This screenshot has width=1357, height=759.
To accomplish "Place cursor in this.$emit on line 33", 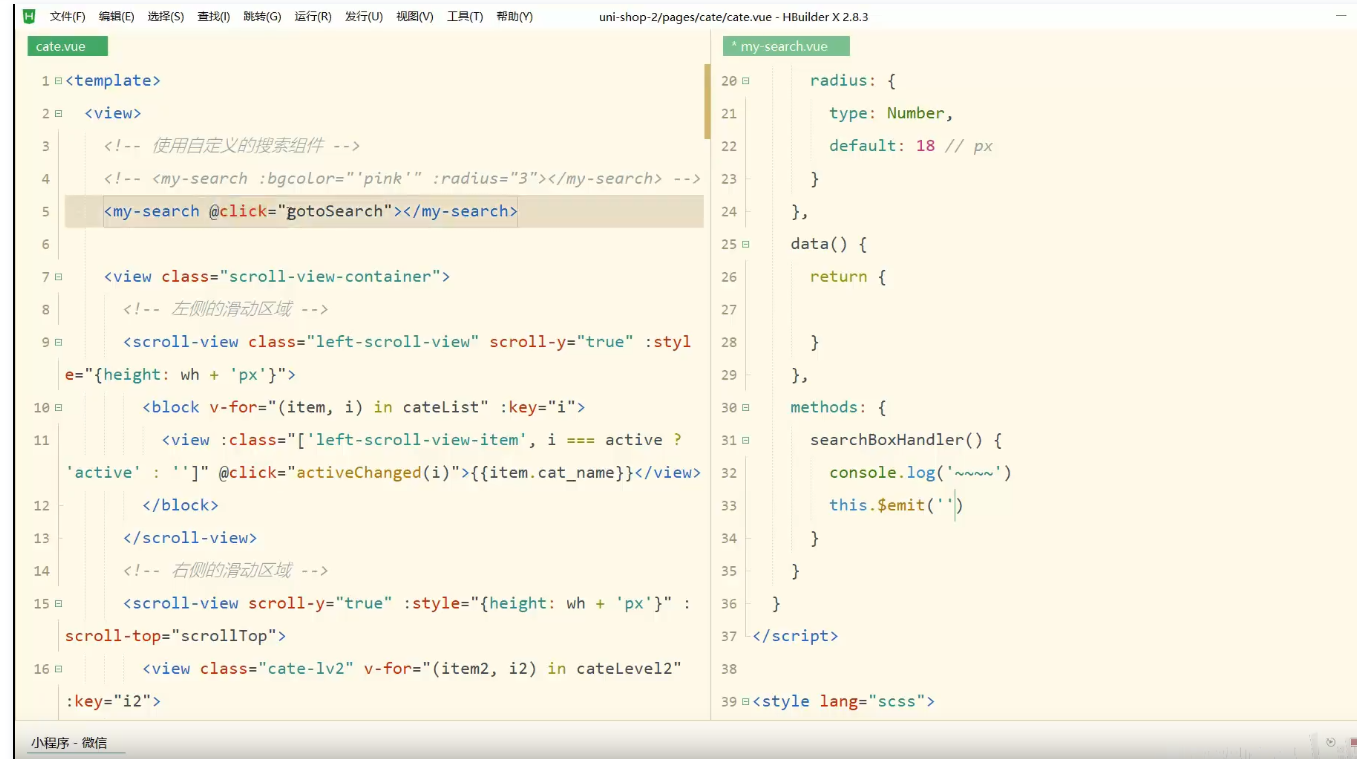I will (x=896, y=506).
